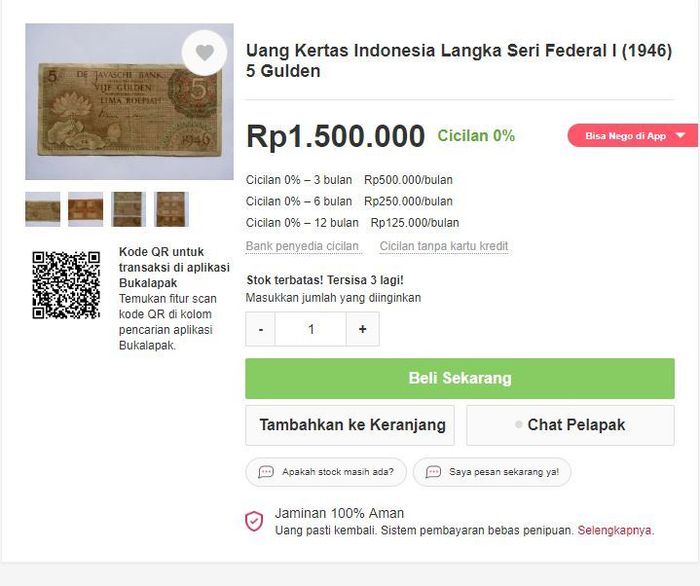Click the shield guarantee icon
Screen dimensions: 700x586
(x=254, y=521)
